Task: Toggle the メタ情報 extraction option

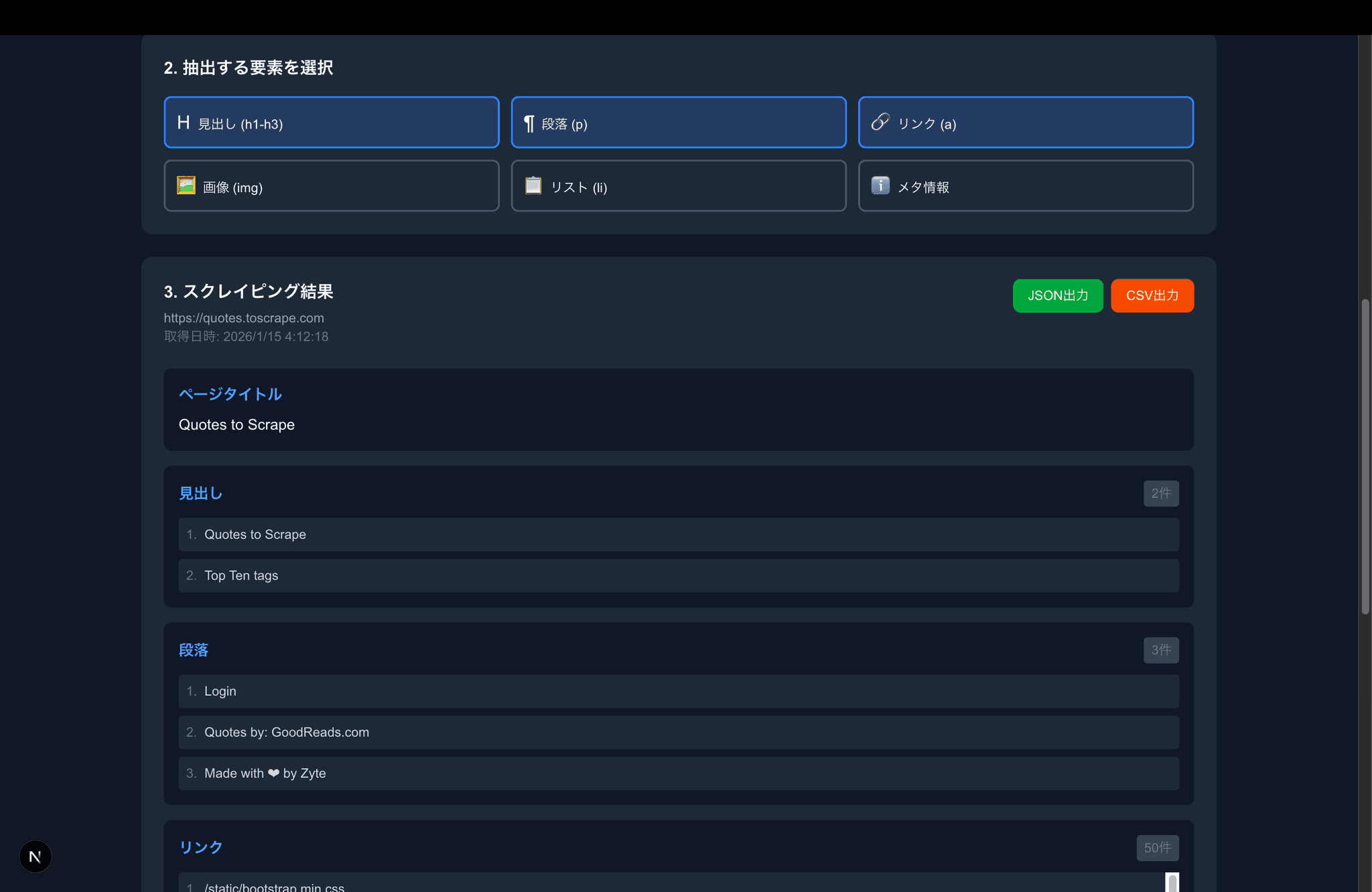Action: coord(1026,186)
